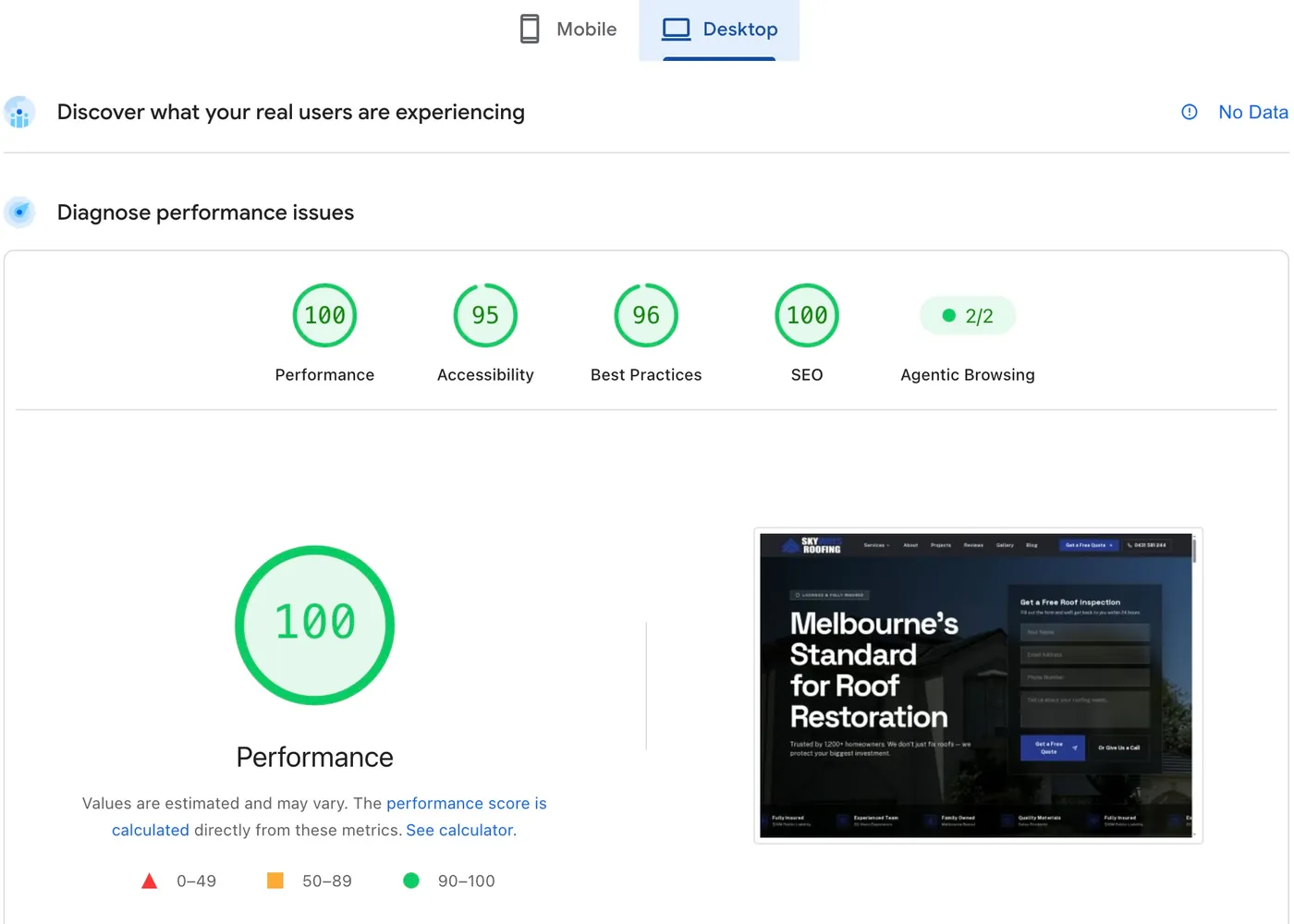The image size is (1294, 924).
Task: Open the Agentic Browsing 2/2 badge
Action: (968, 316)
